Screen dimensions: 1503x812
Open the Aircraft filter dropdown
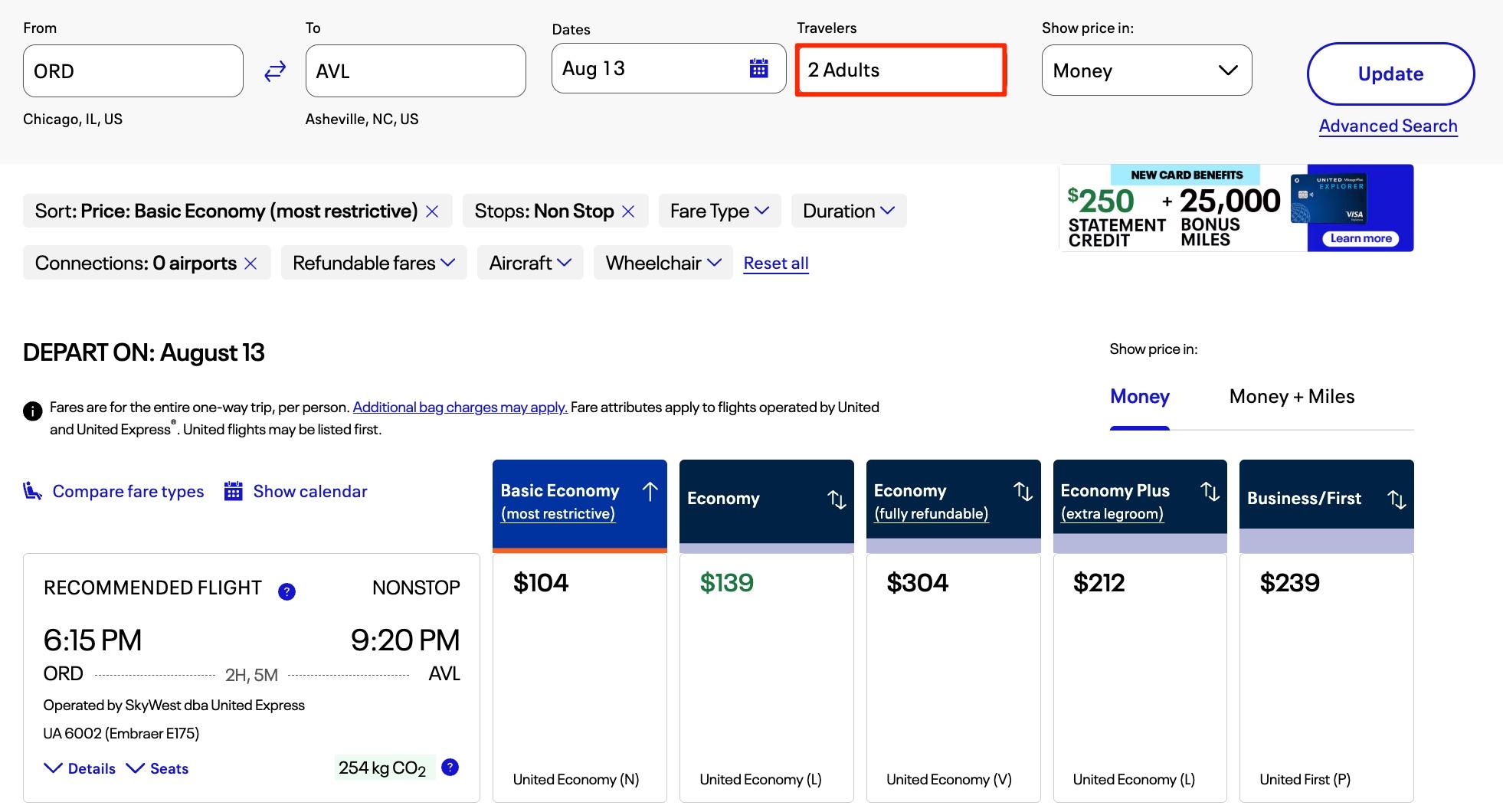point(530,263)
